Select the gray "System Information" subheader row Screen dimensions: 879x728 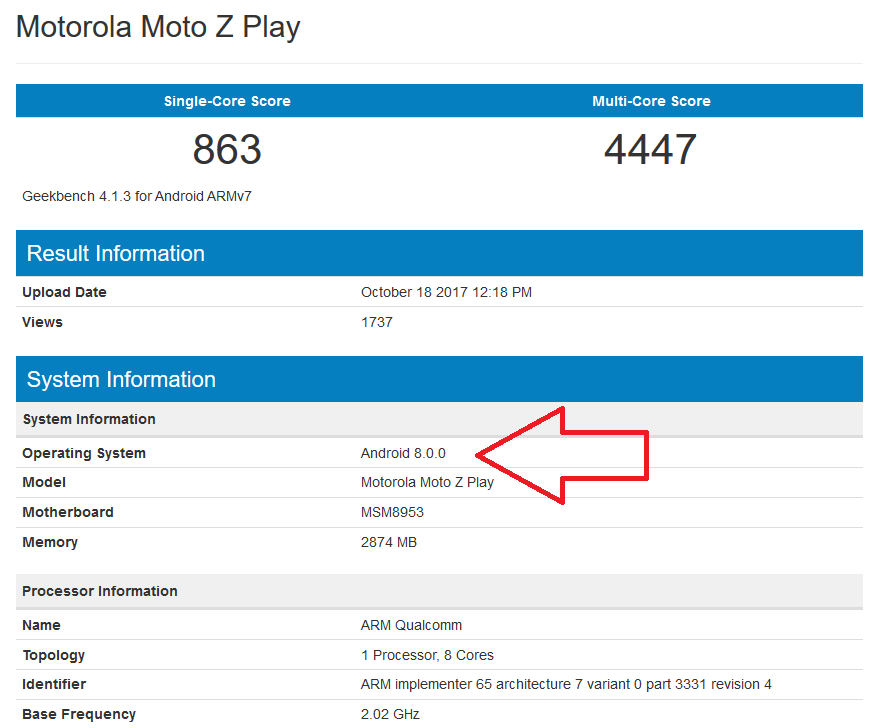tap(440, 419)
